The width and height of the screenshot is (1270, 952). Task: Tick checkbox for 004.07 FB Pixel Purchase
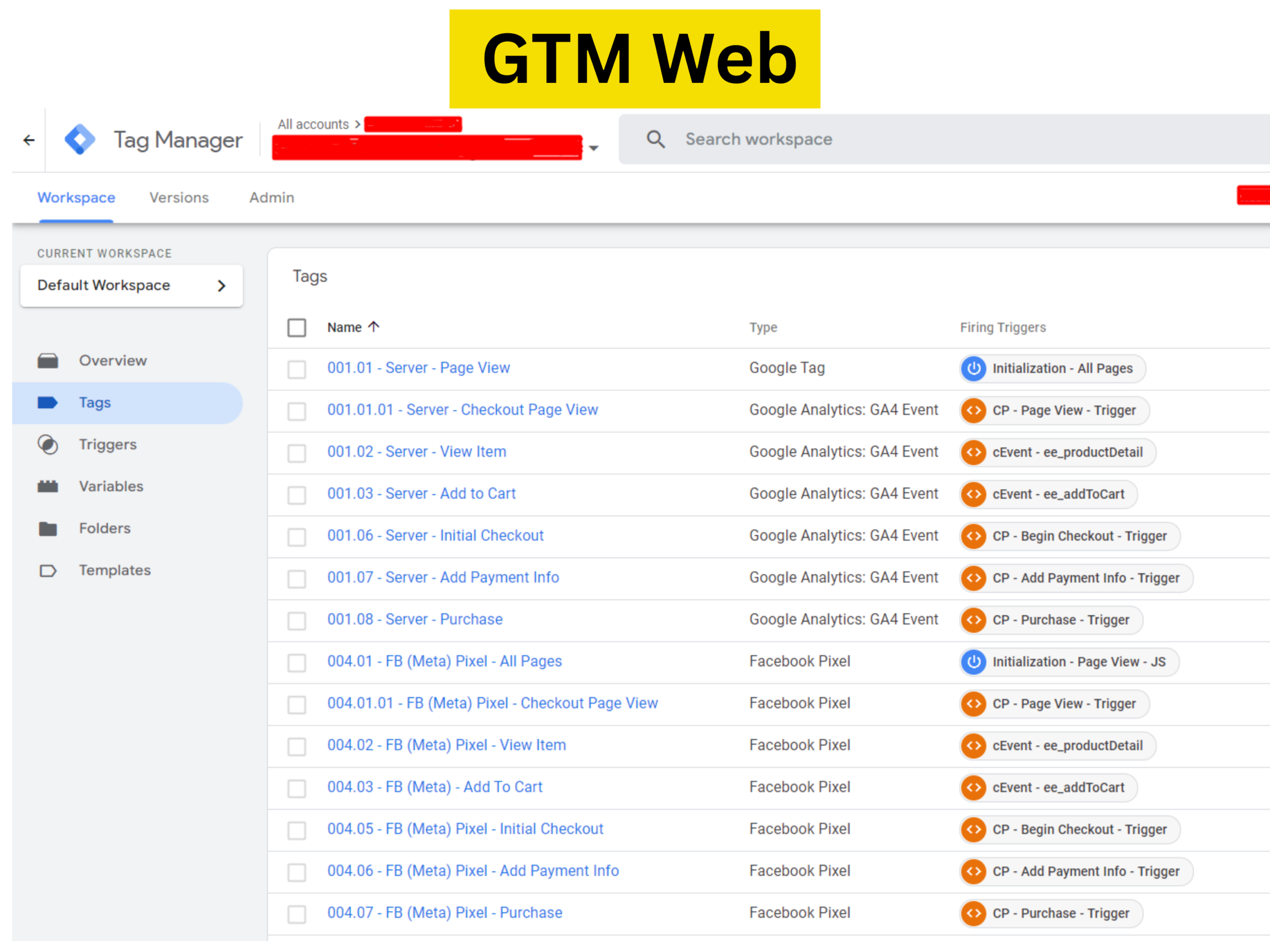click(297, 913)
